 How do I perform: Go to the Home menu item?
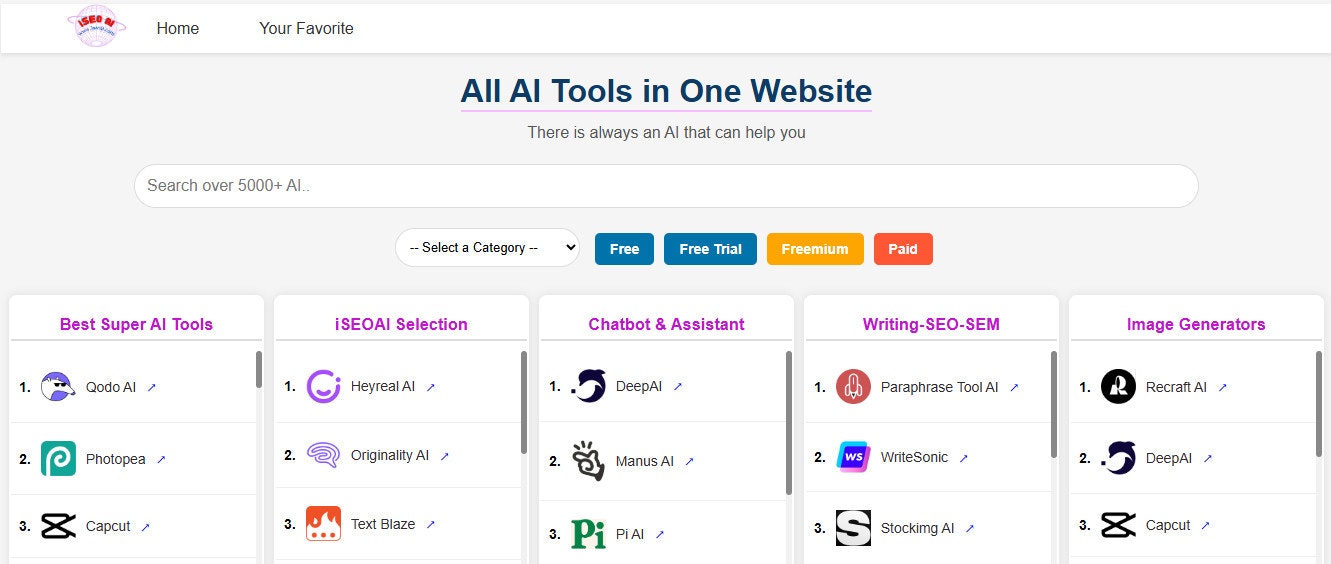pyautogui.click(x=178, y=28)
